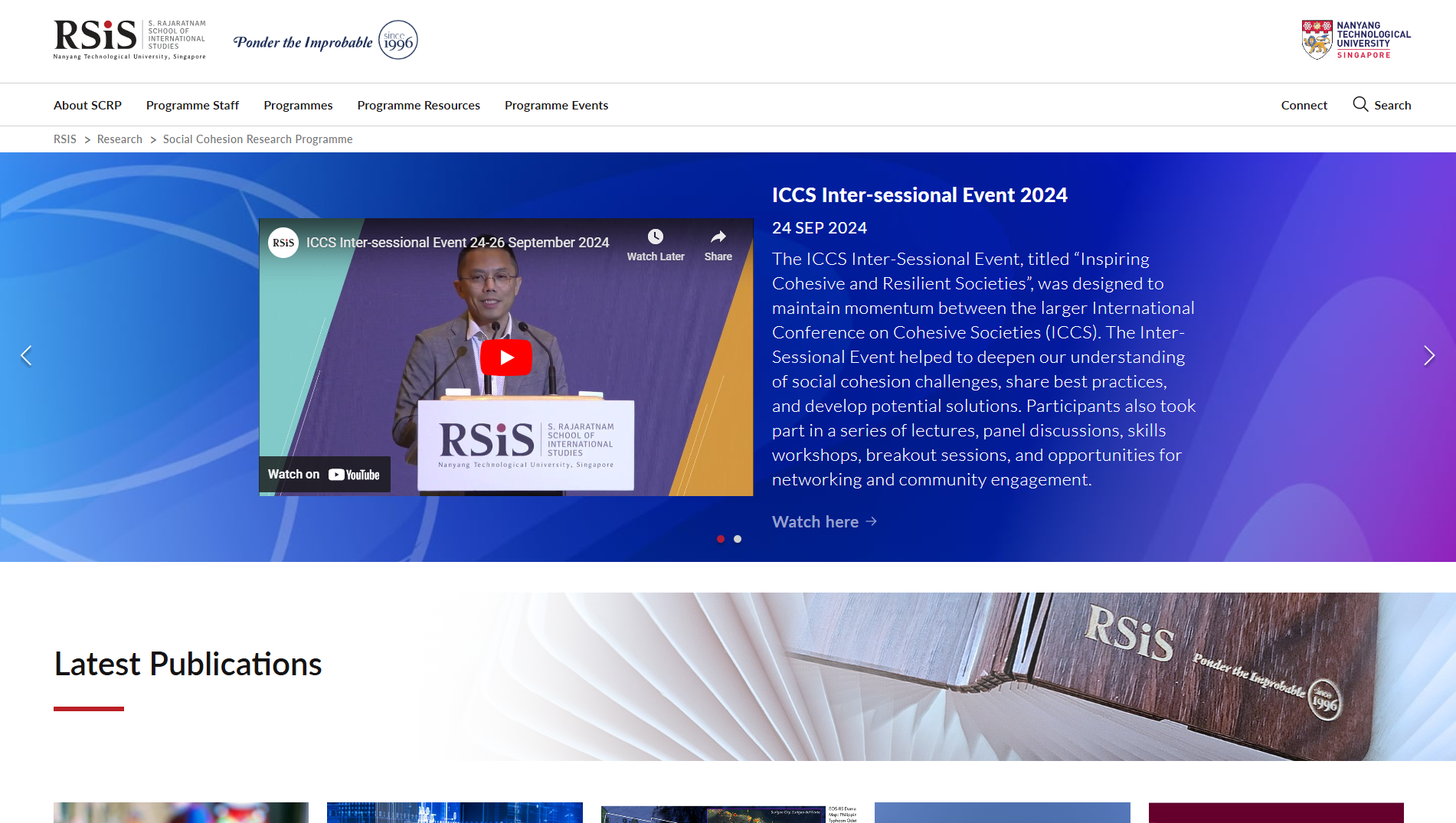Open search using magnifying glass icon
The width and height of the screenshot is (1456, 823).
pyautogui.click(x=1360, y=104)
